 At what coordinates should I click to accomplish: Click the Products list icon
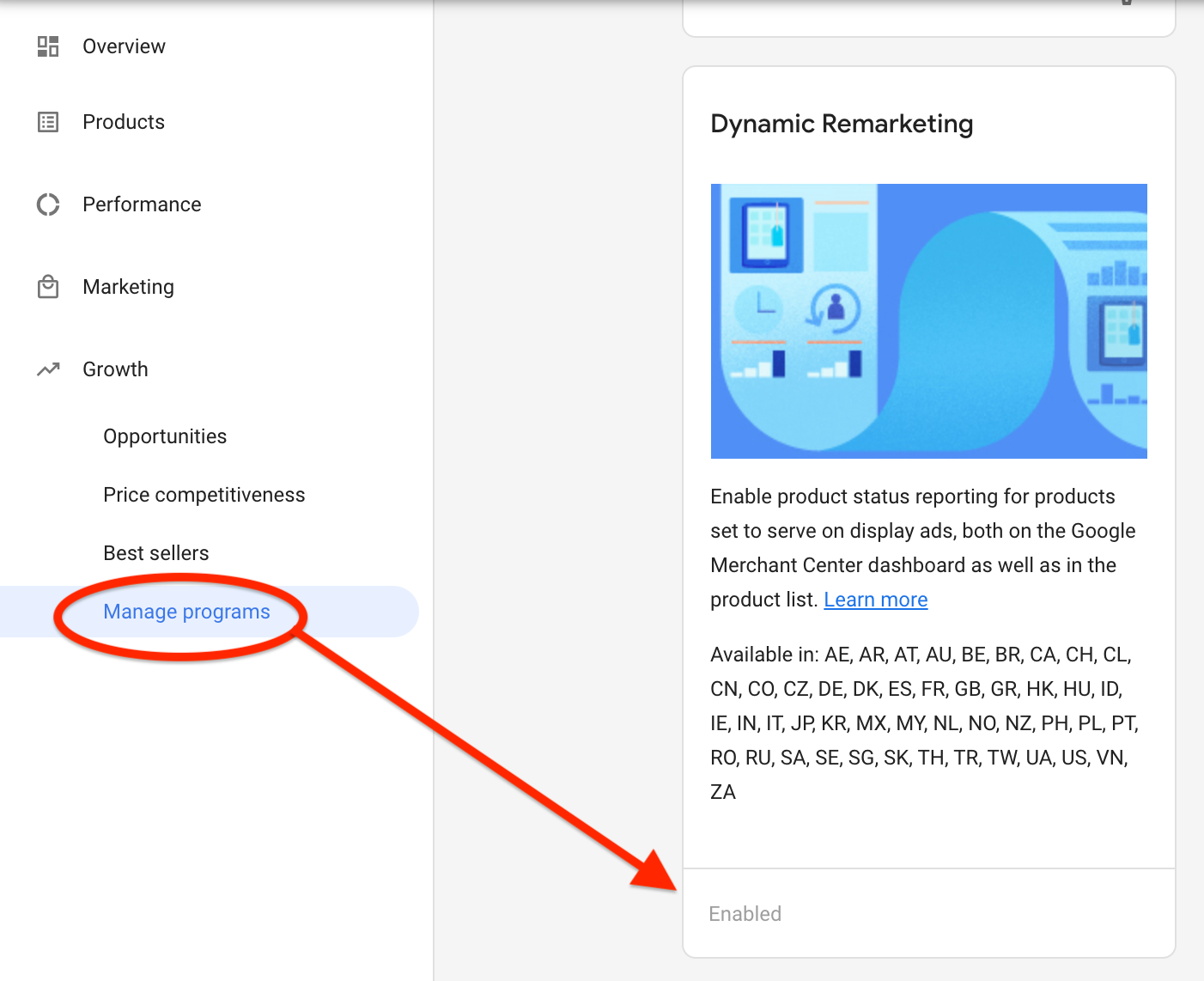pos(48,122)
